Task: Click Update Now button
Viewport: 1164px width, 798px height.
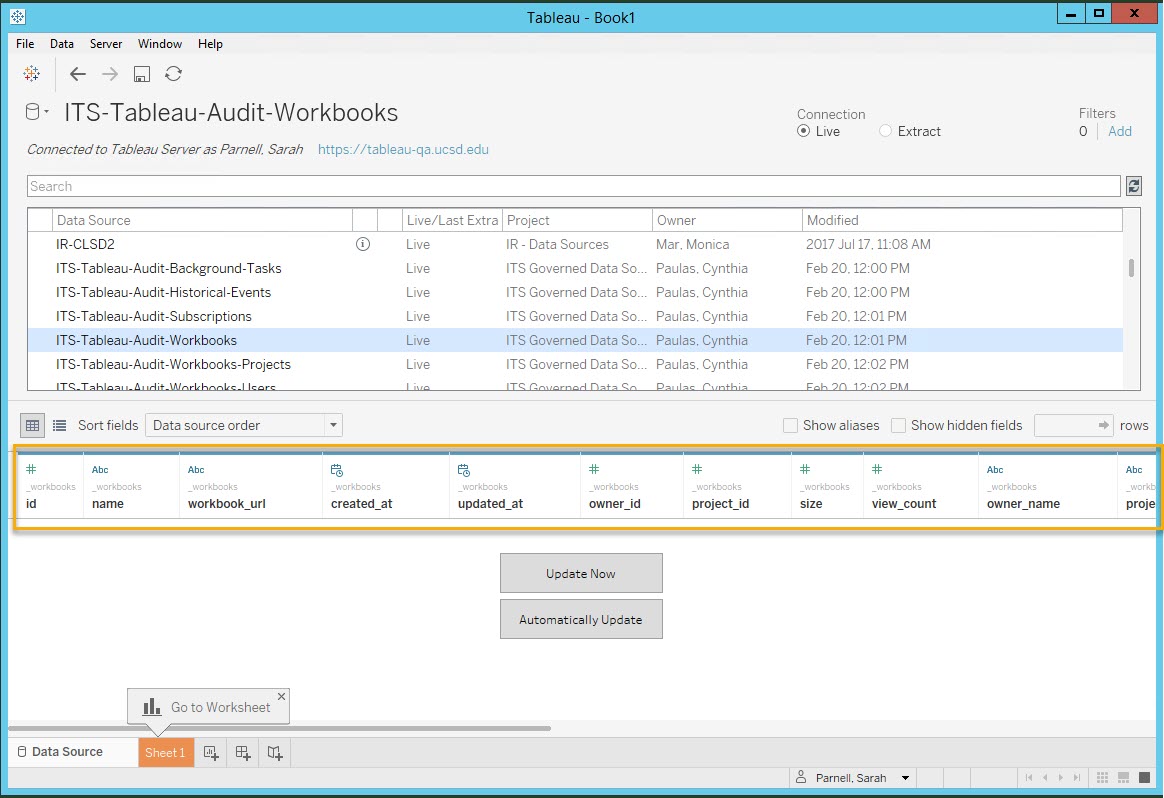Action: pyautogui.click(x=581, y=573)
